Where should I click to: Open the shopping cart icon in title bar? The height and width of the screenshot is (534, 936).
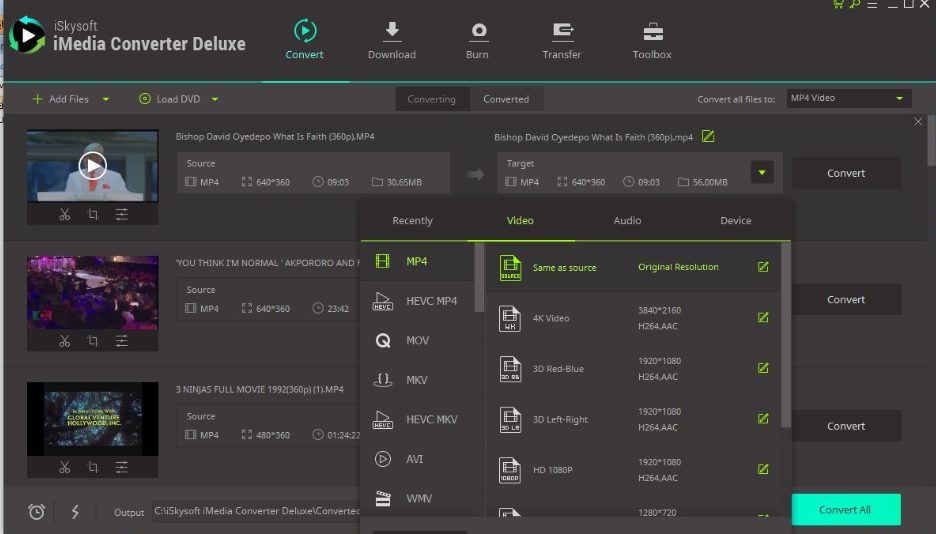tap(838, 4)
